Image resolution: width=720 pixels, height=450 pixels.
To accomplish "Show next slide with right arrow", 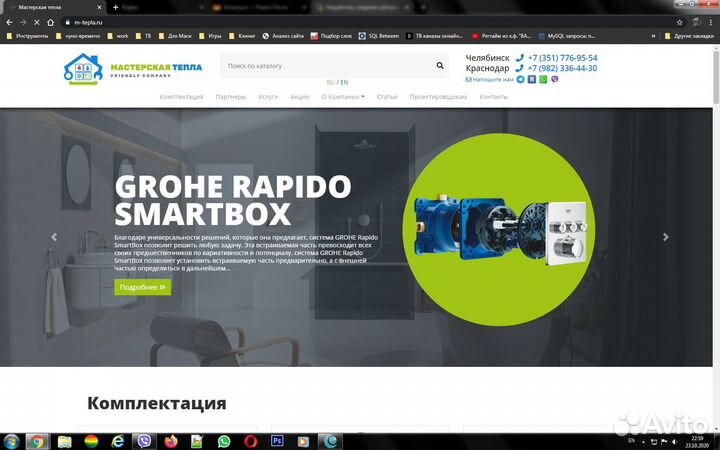I will point(665,237).
